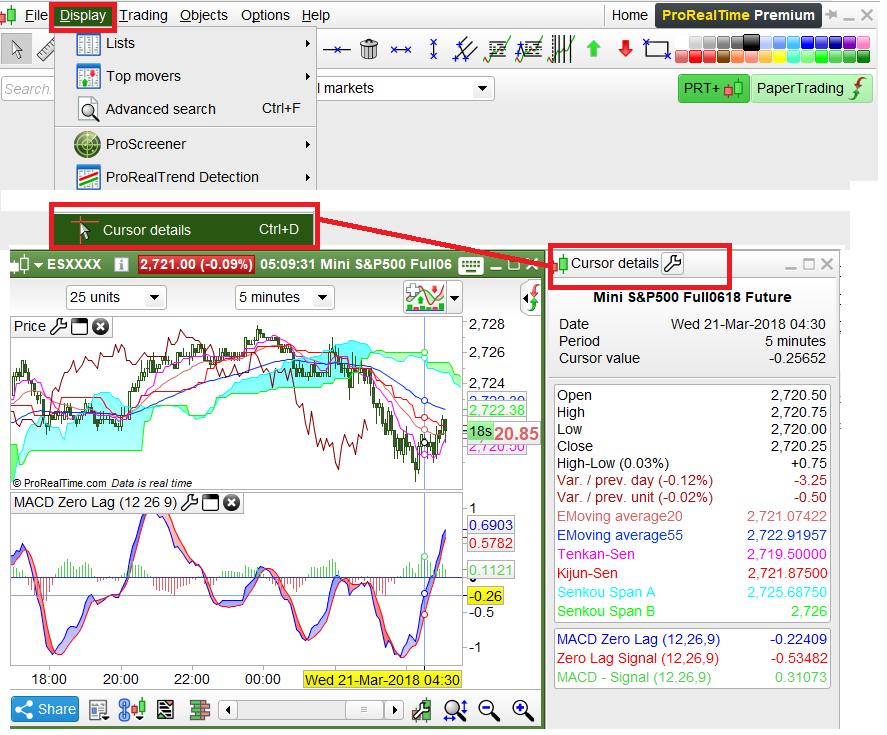Image resolution: width=887 pixels, height=735 pixels.
Task: Expand the indicators button dropdown arrow
Action: (x=454, y=298)
